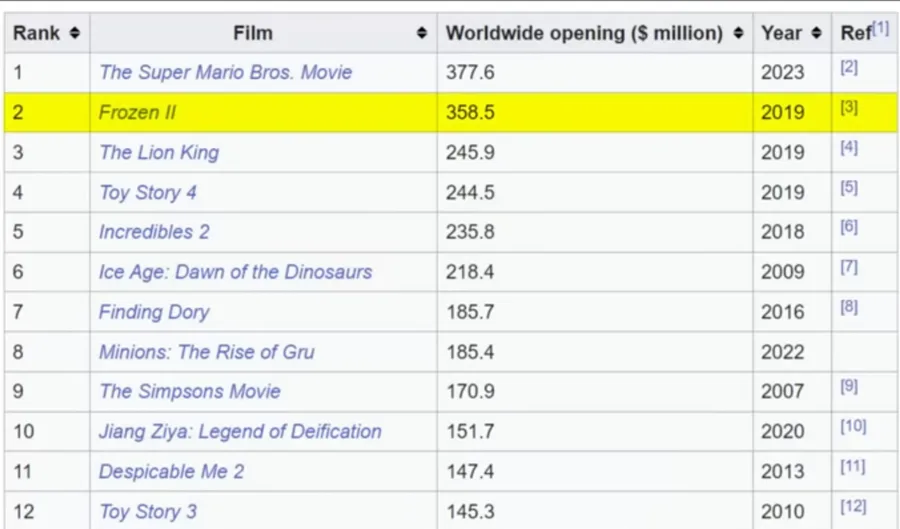Sort by Worldwide opening column arrows
The width and height of the screenshot is (900, 529).
tap(738, 33)
